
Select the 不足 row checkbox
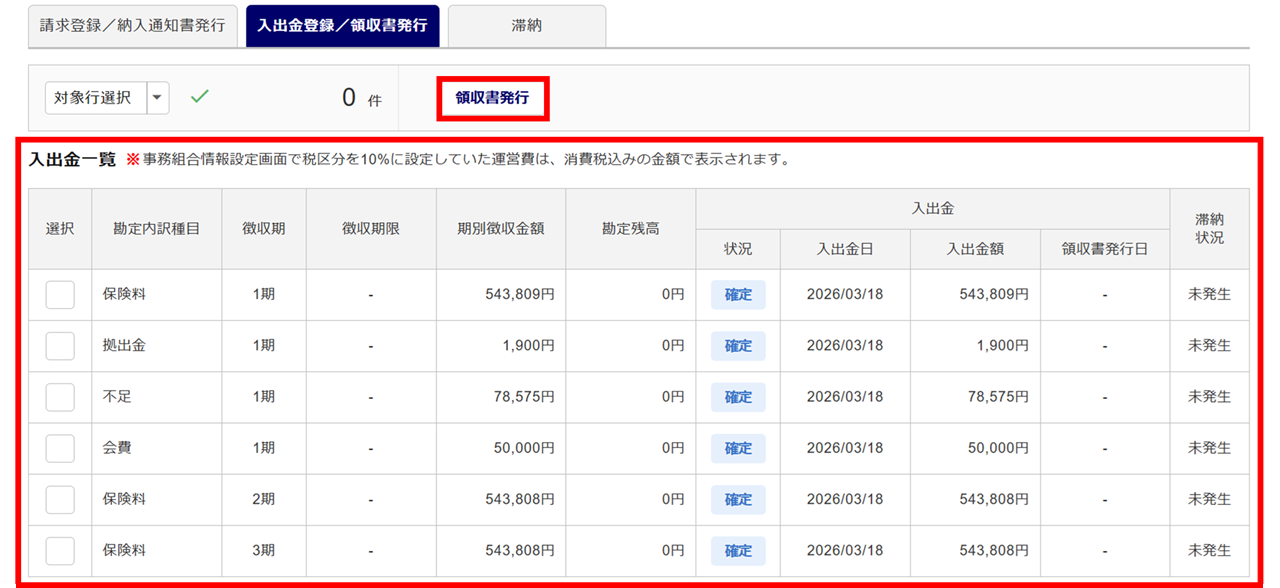click(x=60, y=397)
